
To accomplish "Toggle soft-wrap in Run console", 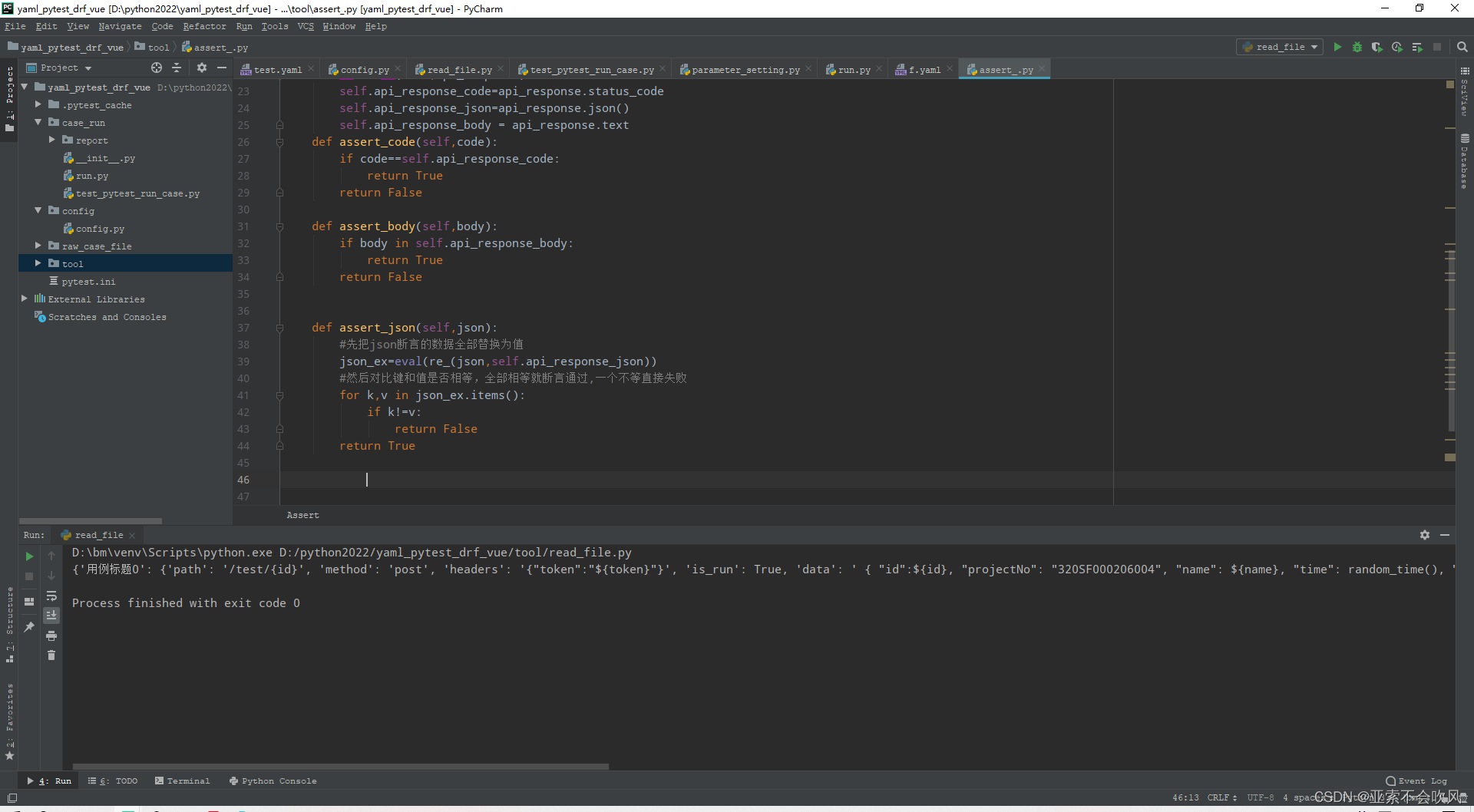I will [x=51, y=596].
